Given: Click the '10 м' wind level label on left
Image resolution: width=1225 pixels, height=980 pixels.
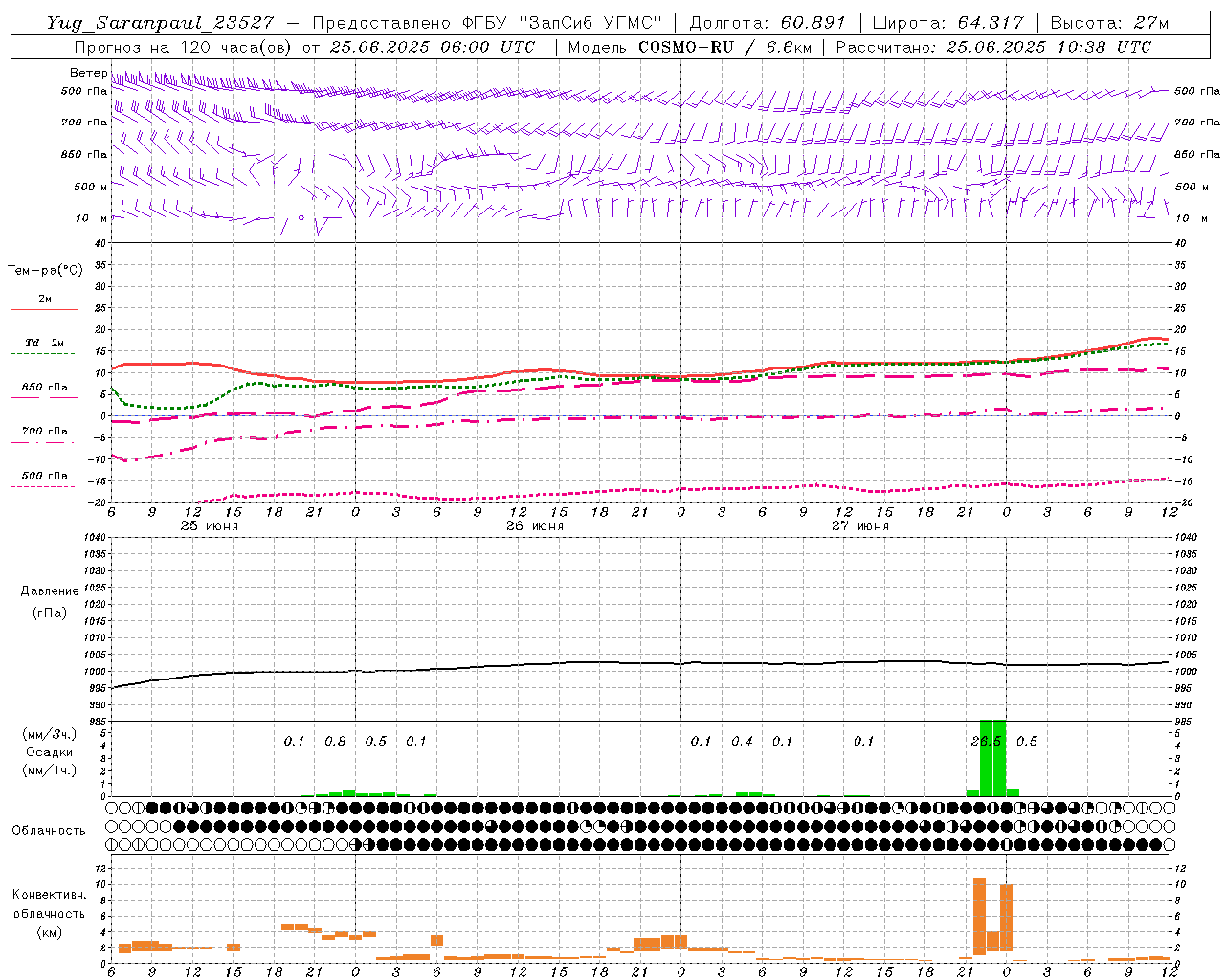Looking at the screenshot, I should [x=91, y=218].
